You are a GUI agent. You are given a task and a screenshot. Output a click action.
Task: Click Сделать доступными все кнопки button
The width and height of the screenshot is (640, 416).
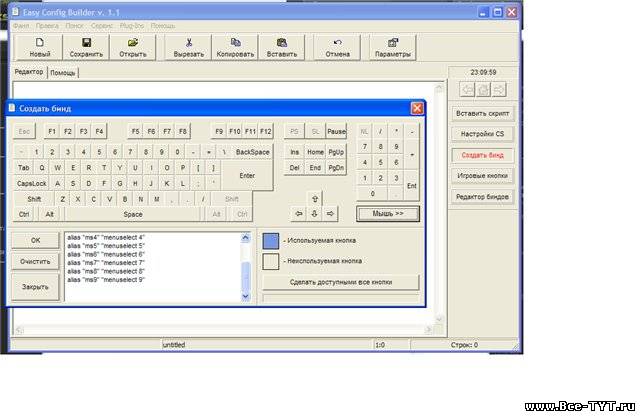(x=341, y=282)
